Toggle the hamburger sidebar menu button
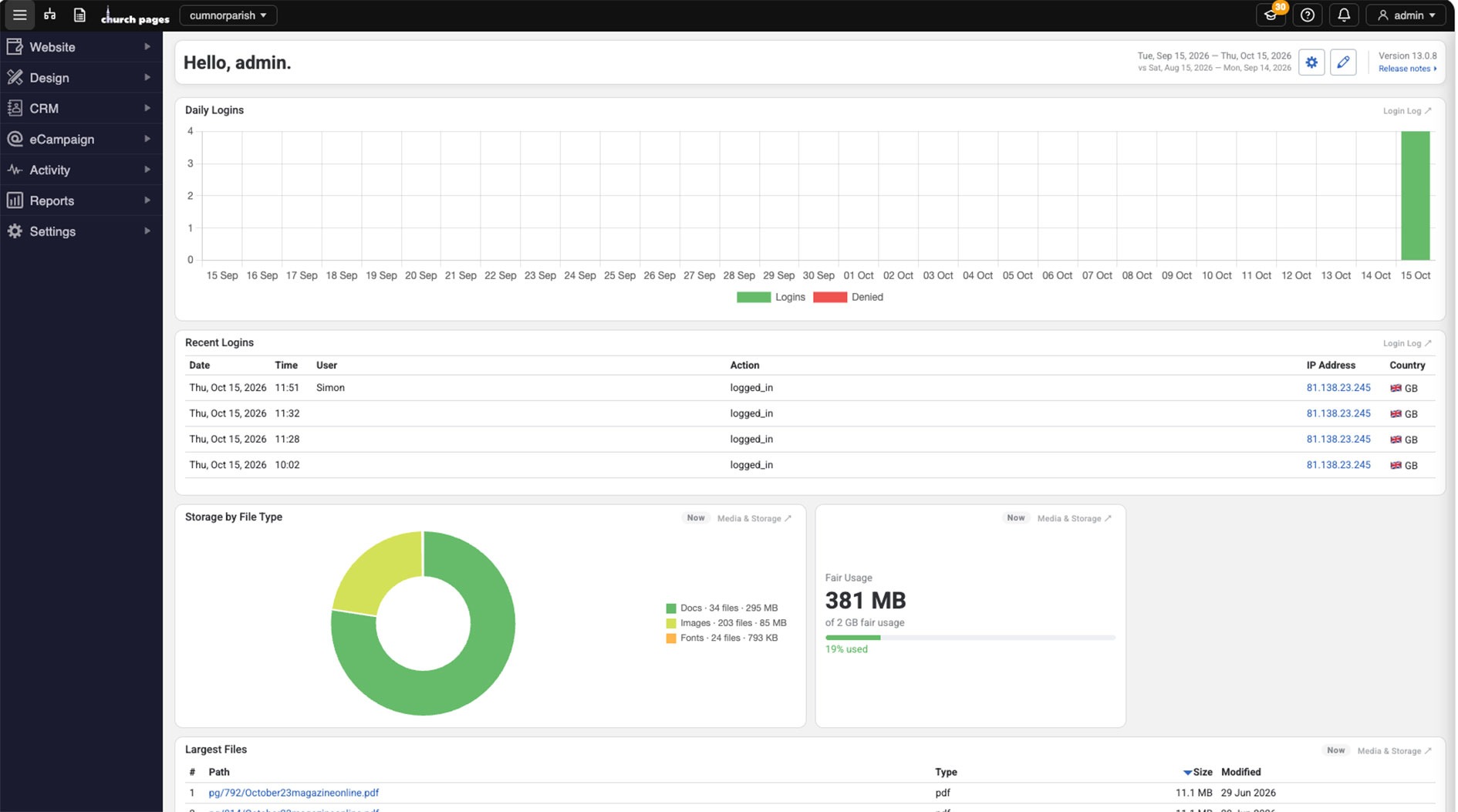The height and width of the screenshot is (812, 1458). click(x=19, y=15)
